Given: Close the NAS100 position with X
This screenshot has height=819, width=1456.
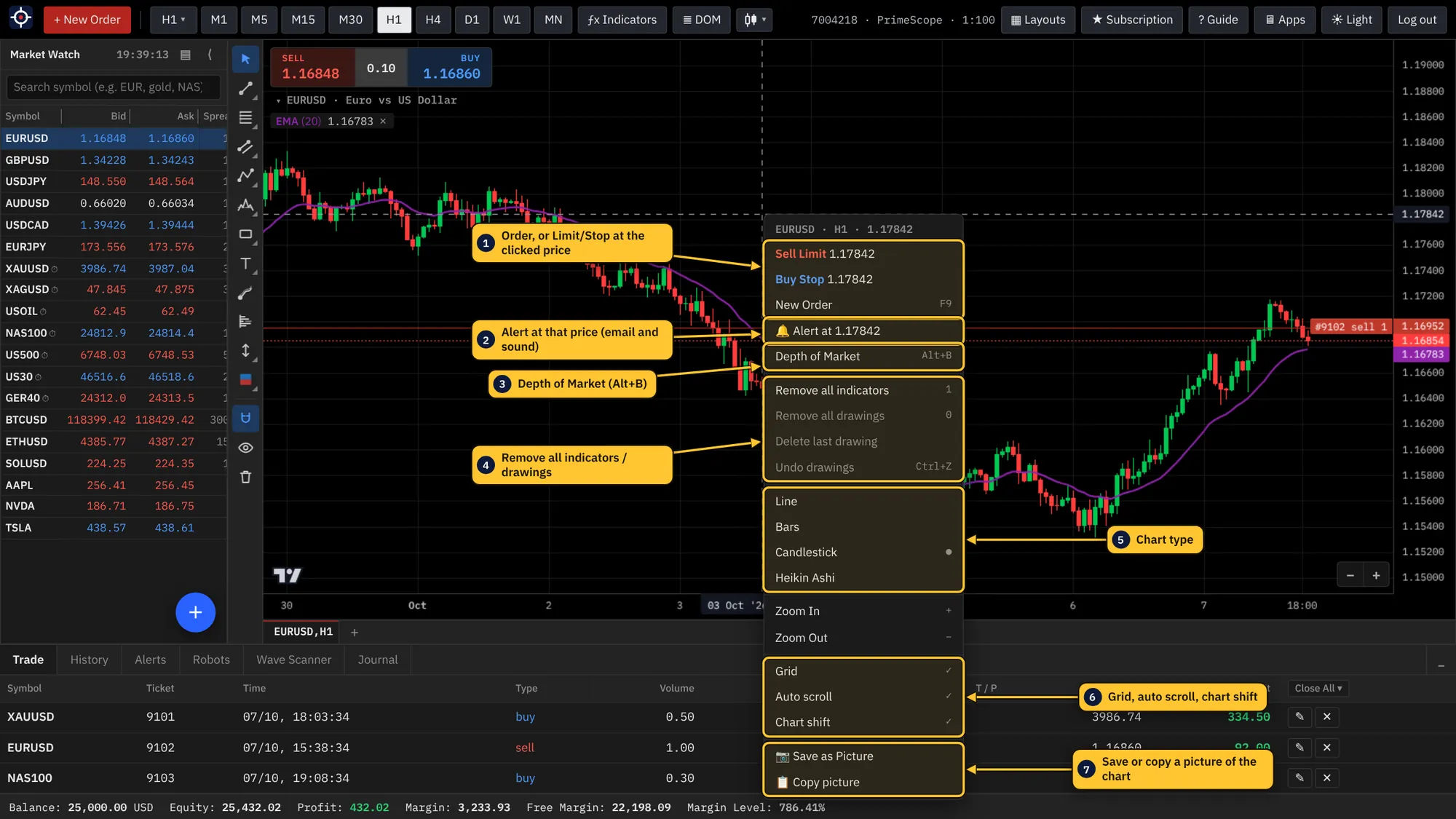Looking at the screenshot, I should pyautogui.click(x=1327, y=778).
